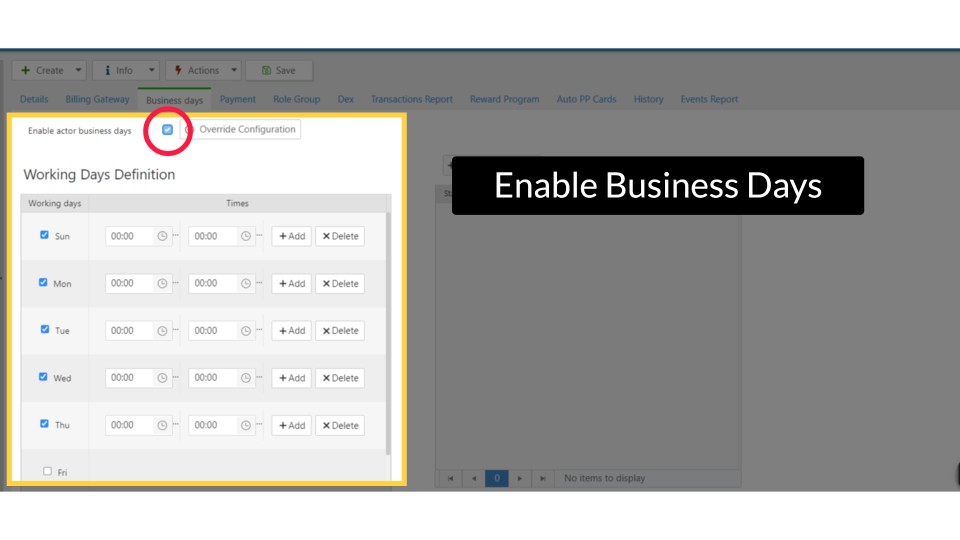Click the Tuesday start time clock icon
This screenshot has width=960, height=540.
(162, 331)
